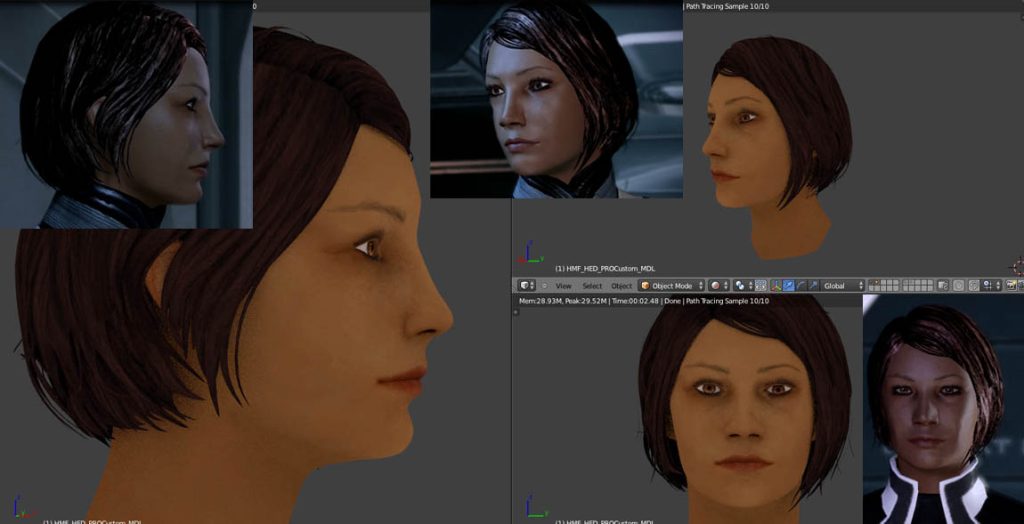
Task: Collapse the header menus toggle
Action: point(545,286)
